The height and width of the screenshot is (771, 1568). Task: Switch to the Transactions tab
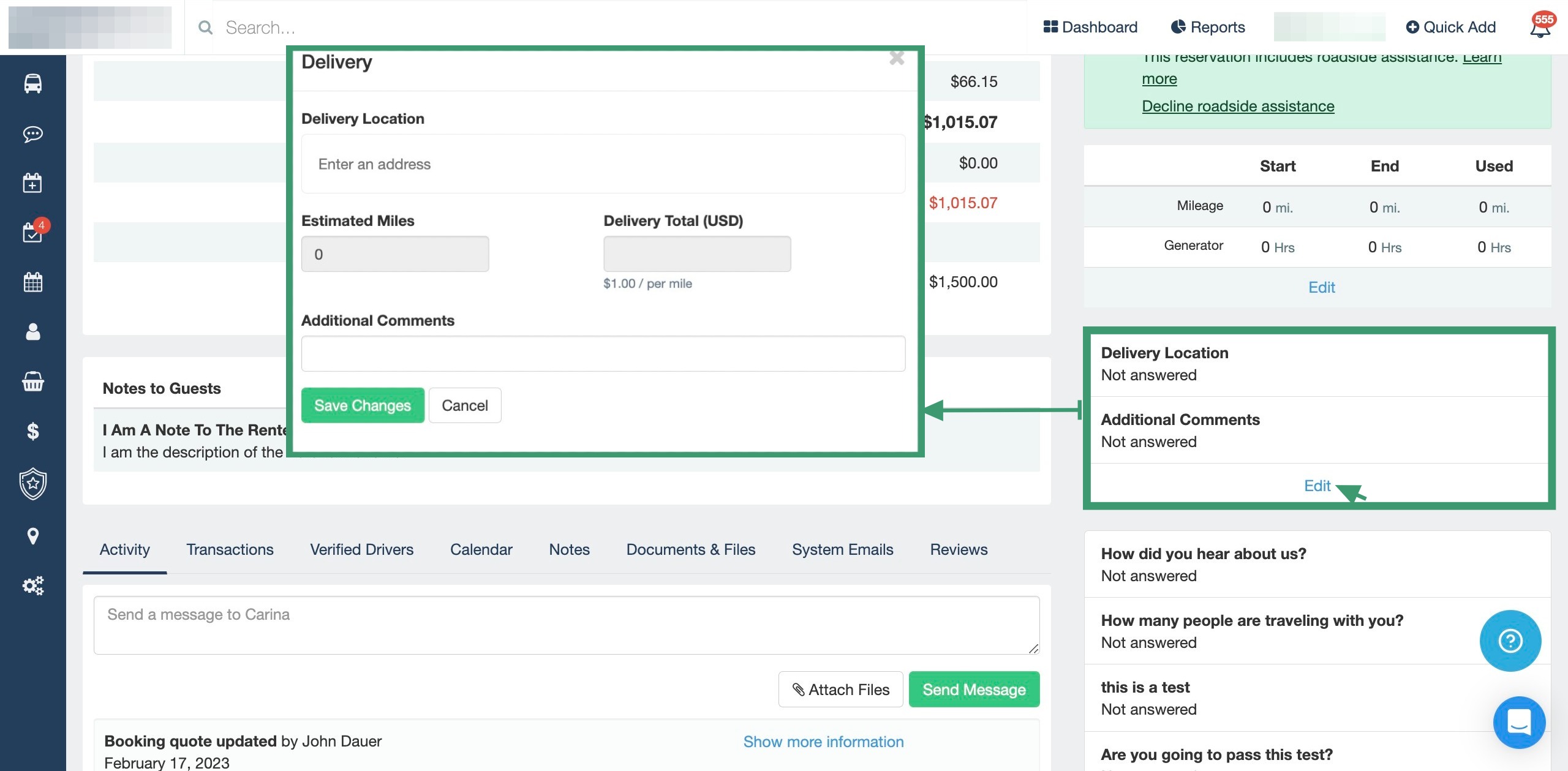(x=230, y=549)
